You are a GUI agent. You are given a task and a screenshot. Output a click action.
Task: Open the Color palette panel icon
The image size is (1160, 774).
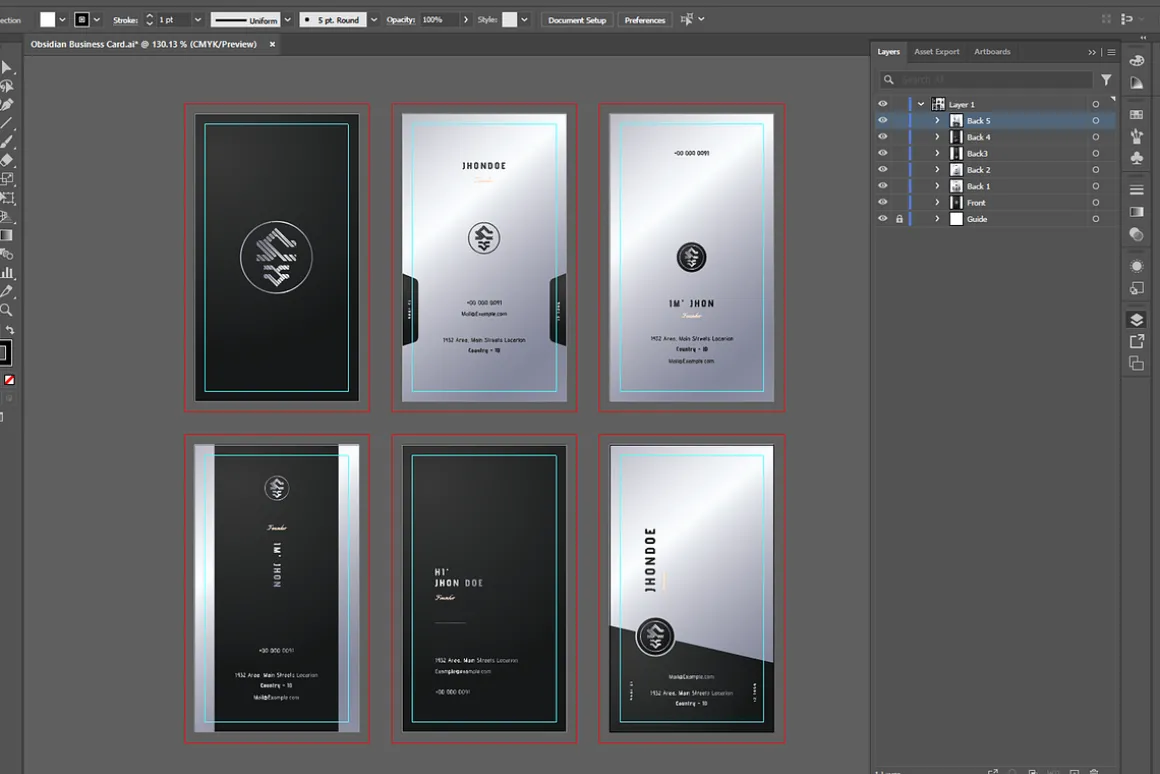(x=1137, y=61)
